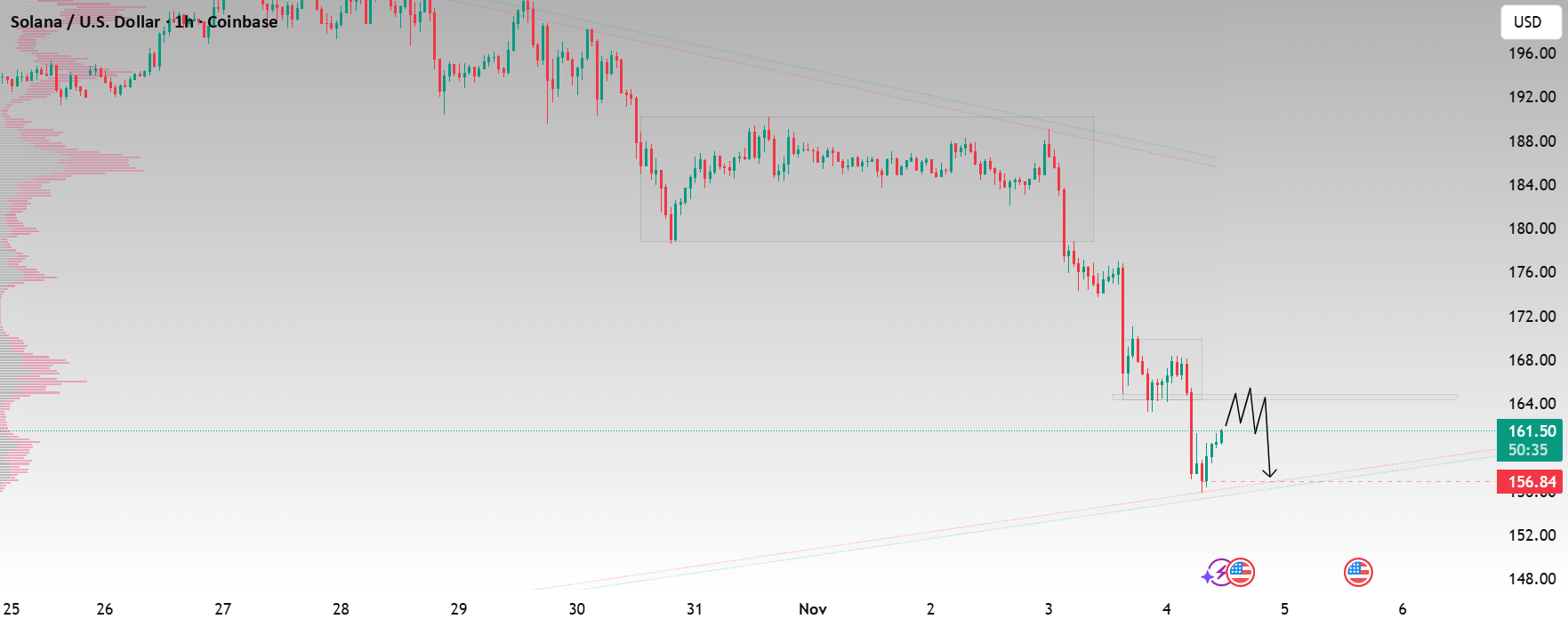Open the US flag event beside lightning icon
1568x627 pixels.
[x=1242, y=573]
